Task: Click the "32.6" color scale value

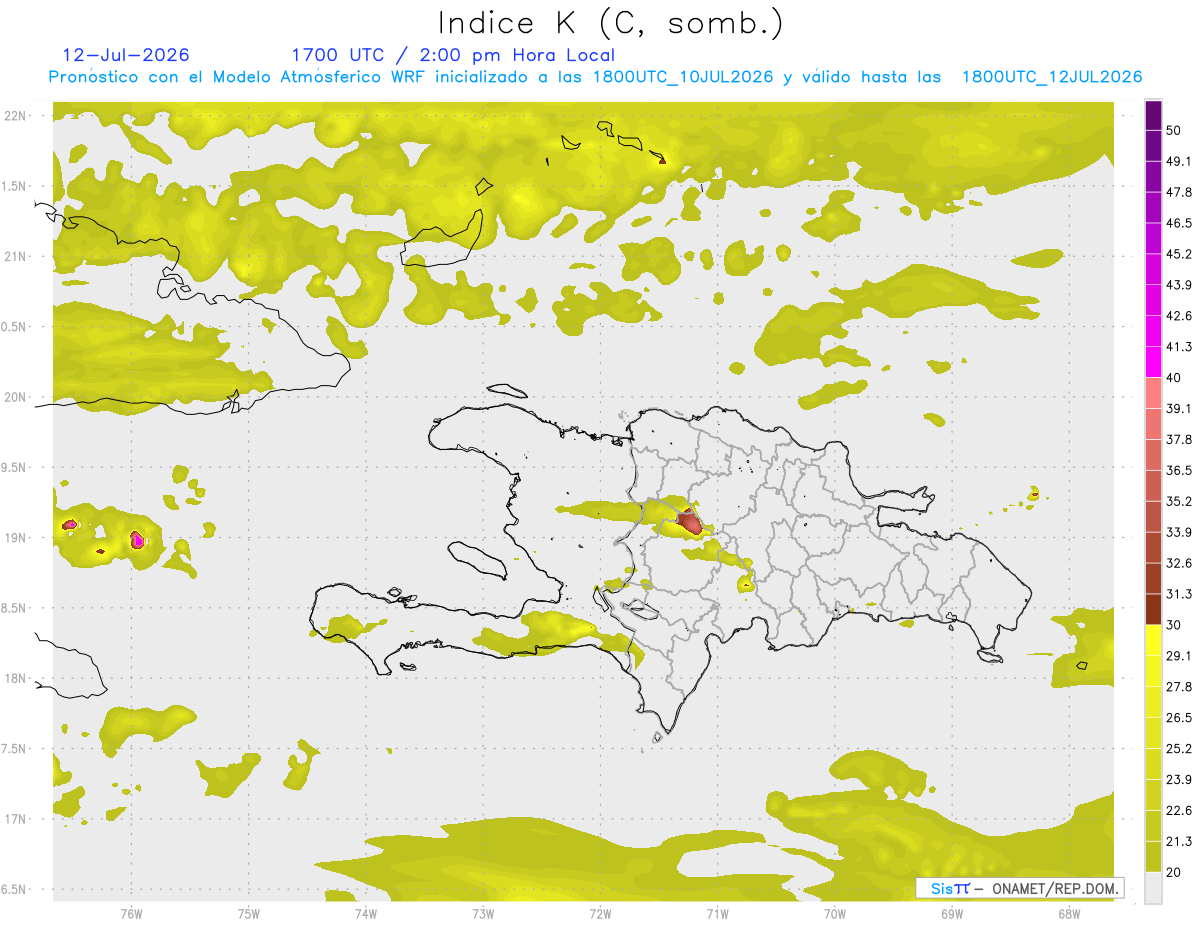Action: [1179, 563]
